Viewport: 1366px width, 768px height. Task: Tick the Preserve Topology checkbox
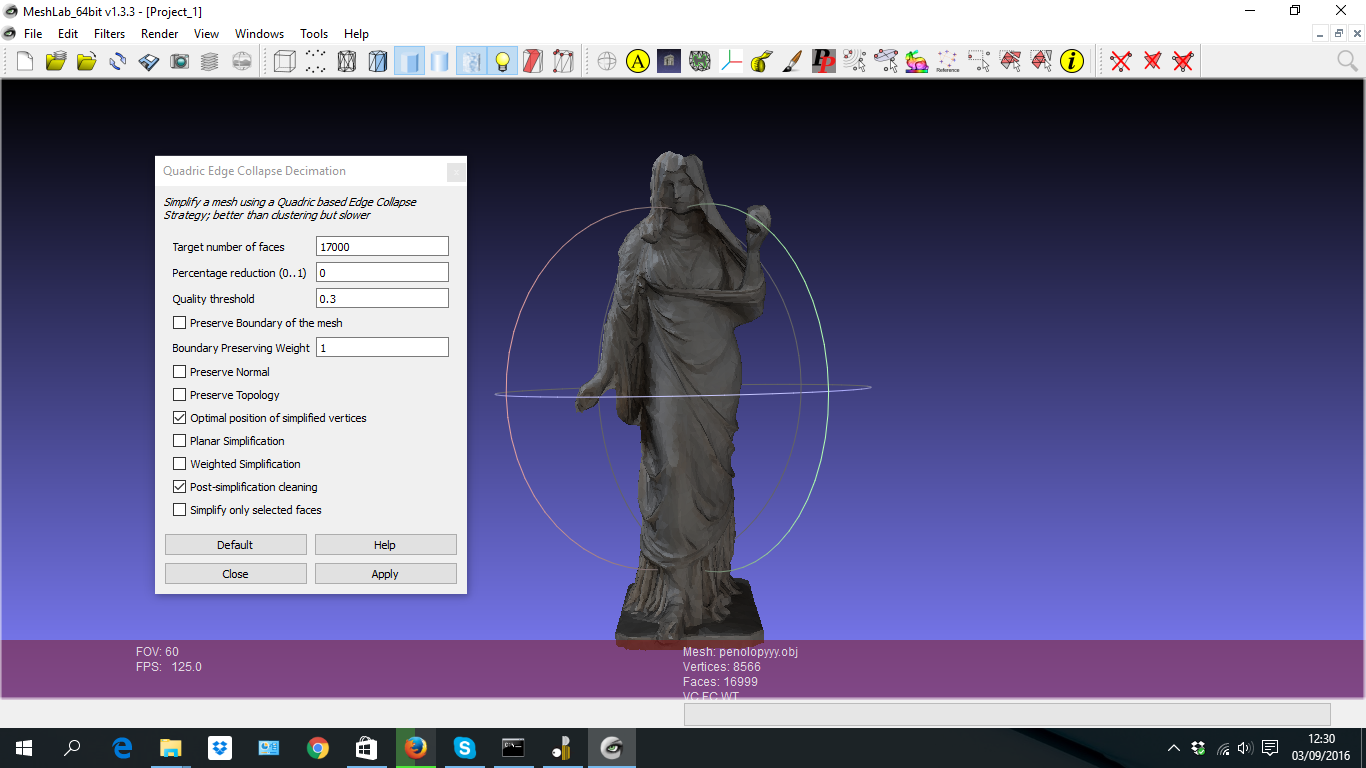pos(180,395)
